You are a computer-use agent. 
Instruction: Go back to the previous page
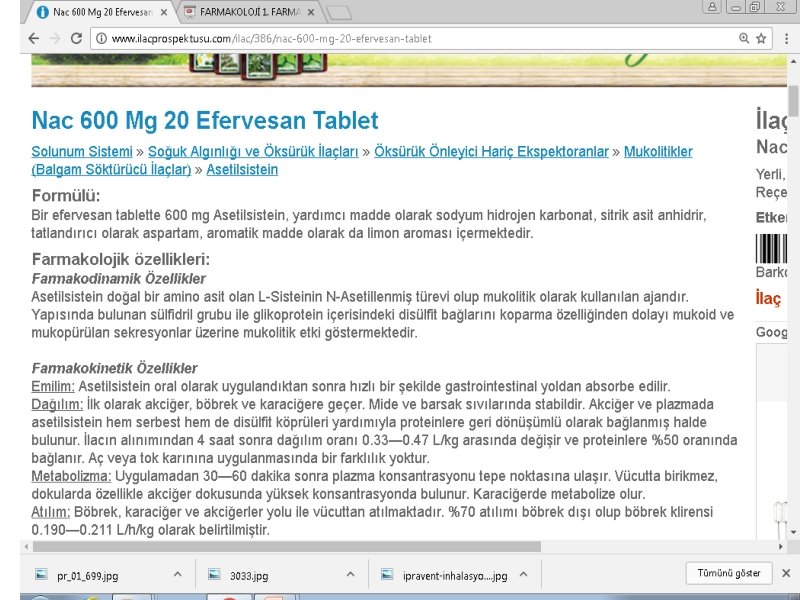(34, 38)
